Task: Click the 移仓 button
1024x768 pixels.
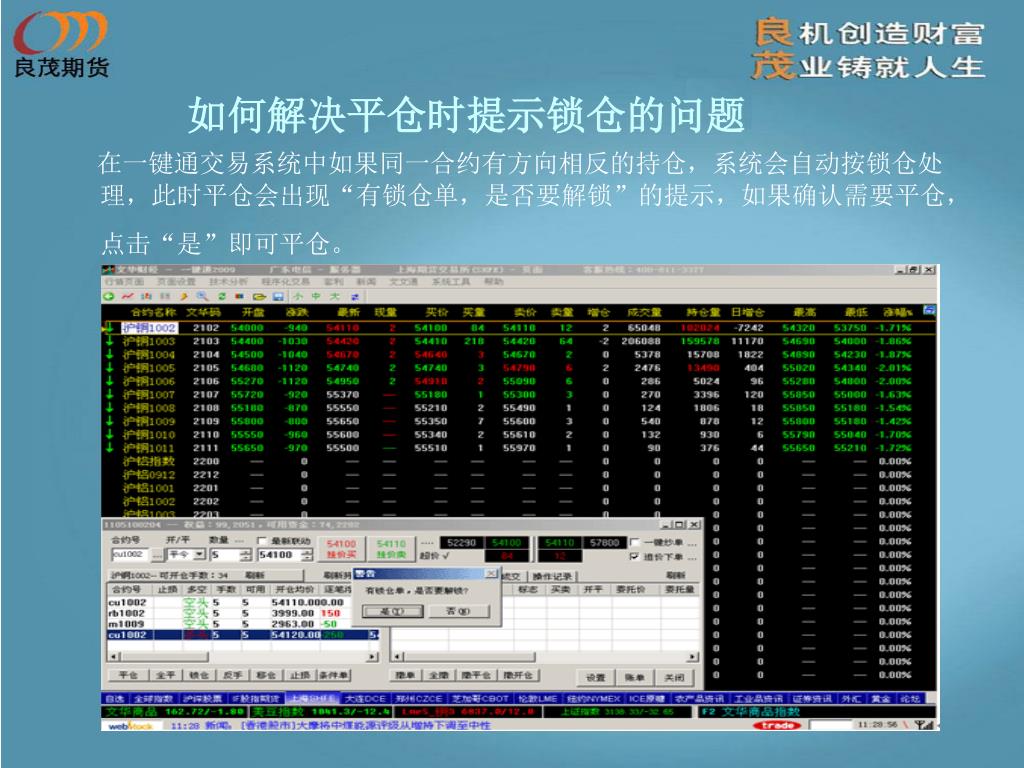Action: click(x=265, y=675)
